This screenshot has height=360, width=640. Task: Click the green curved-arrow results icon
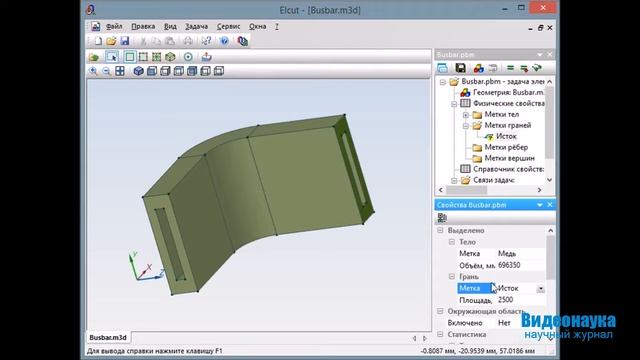coord(537,68)
